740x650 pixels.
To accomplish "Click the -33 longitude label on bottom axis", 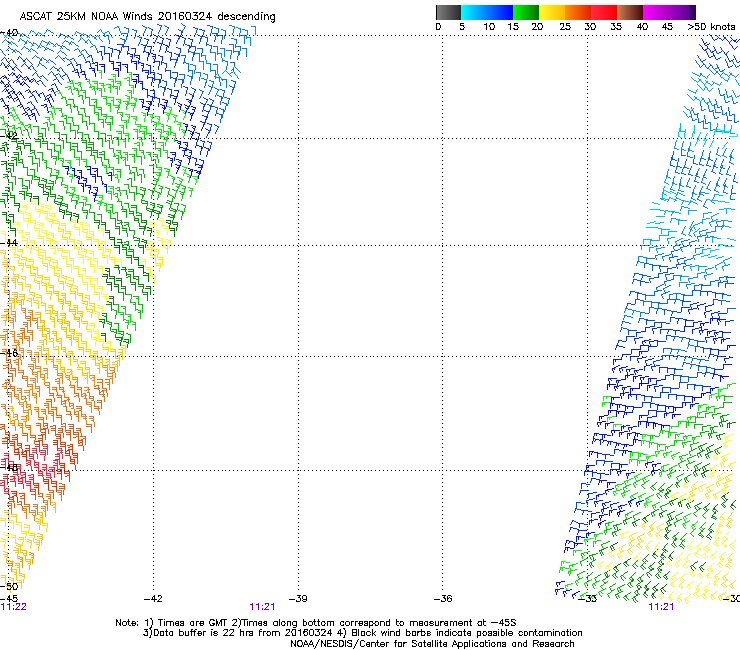I will coord(588,599).
